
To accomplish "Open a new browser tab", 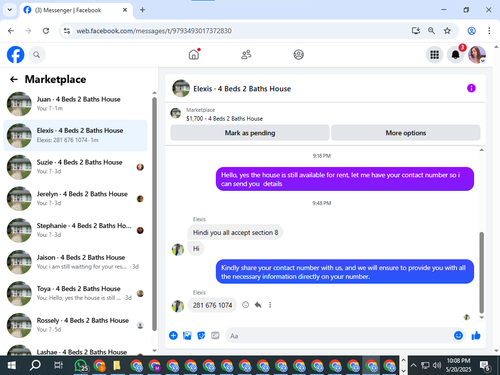I will pos(142,10).
